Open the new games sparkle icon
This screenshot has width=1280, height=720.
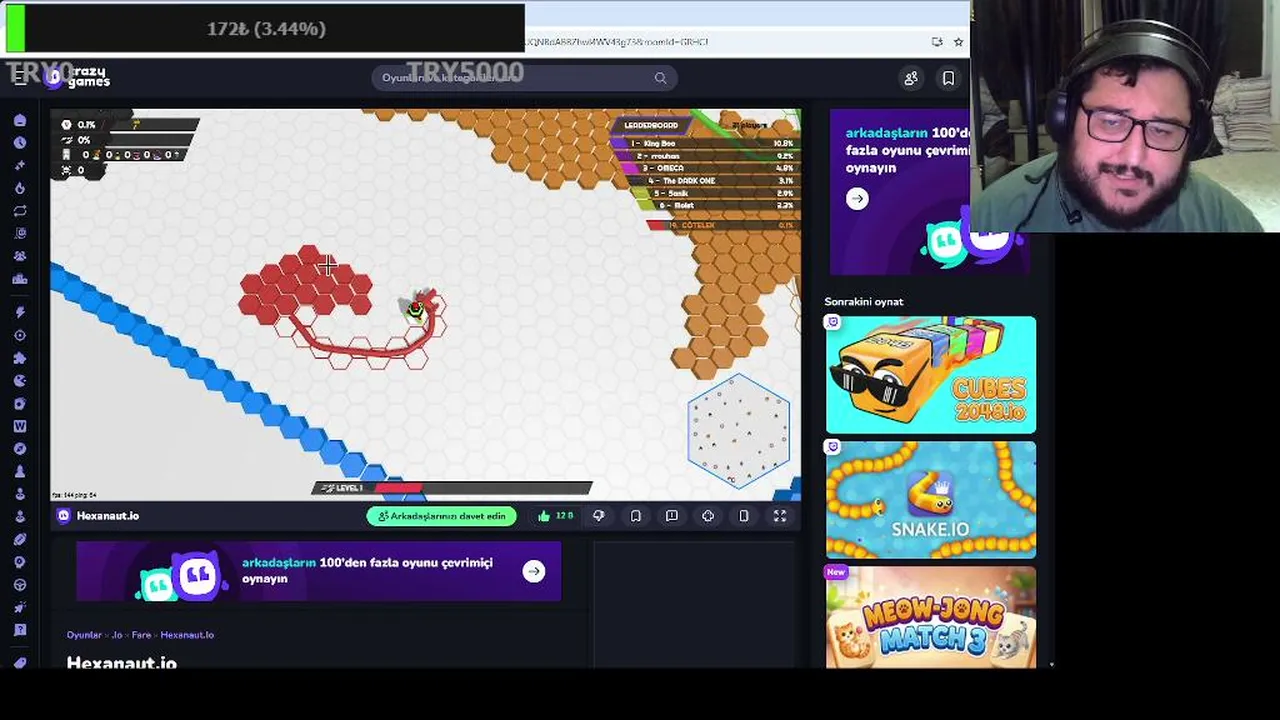pos(20,166)
